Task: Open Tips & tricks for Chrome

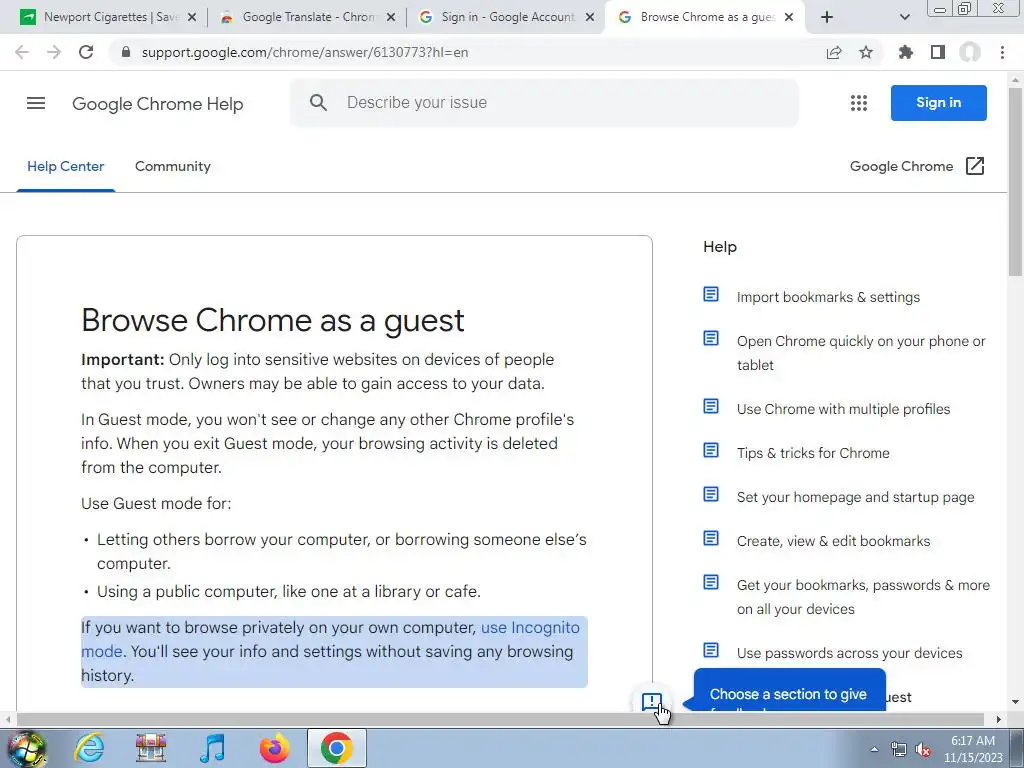Action: point(813,453)
